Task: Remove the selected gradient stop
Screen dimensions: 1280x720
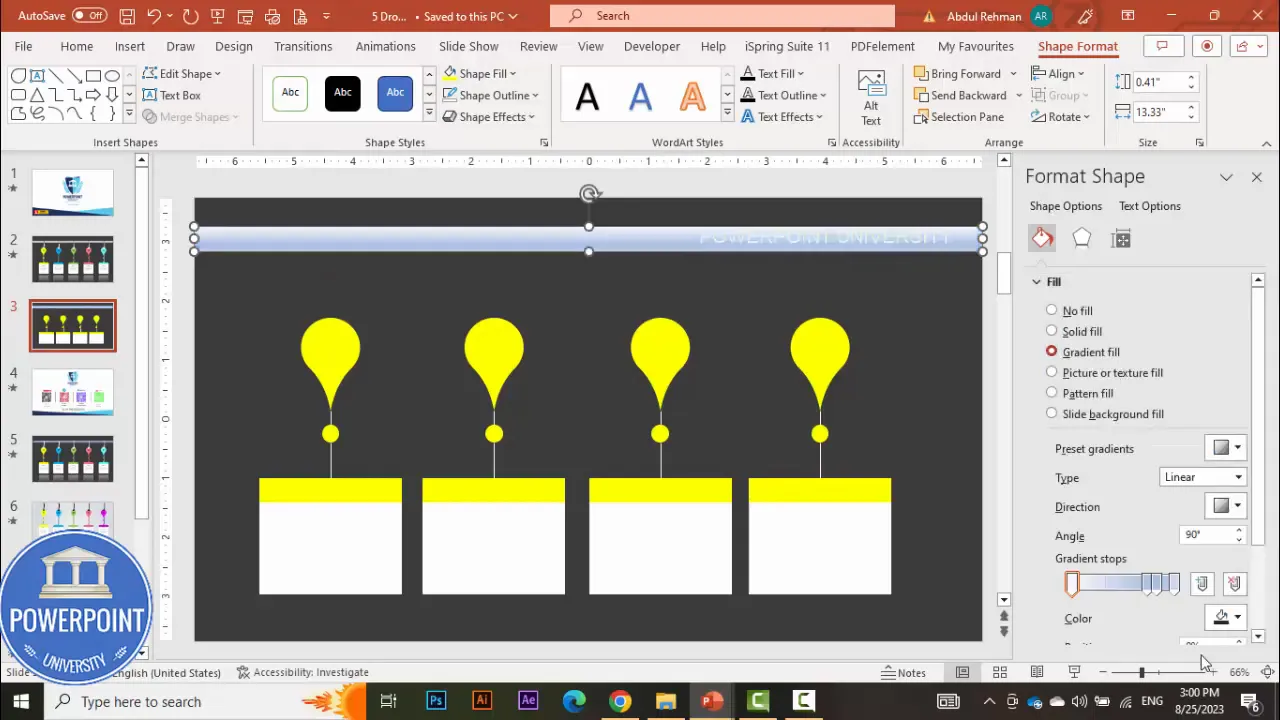Action: (1234, 584)
